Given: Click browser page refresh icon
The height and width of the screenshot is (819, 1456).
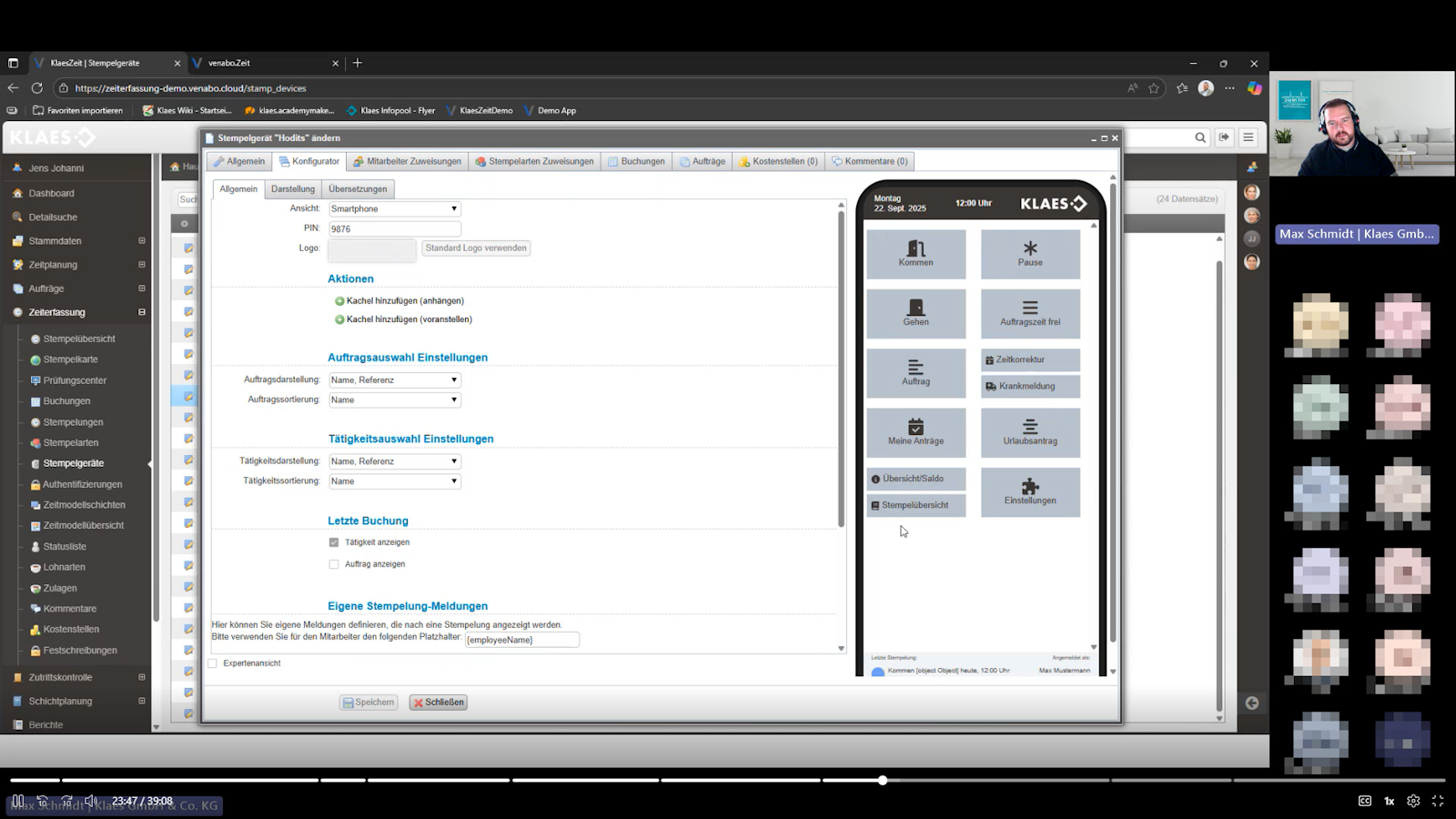Looking at the screenshot, I should pos(37,88).
